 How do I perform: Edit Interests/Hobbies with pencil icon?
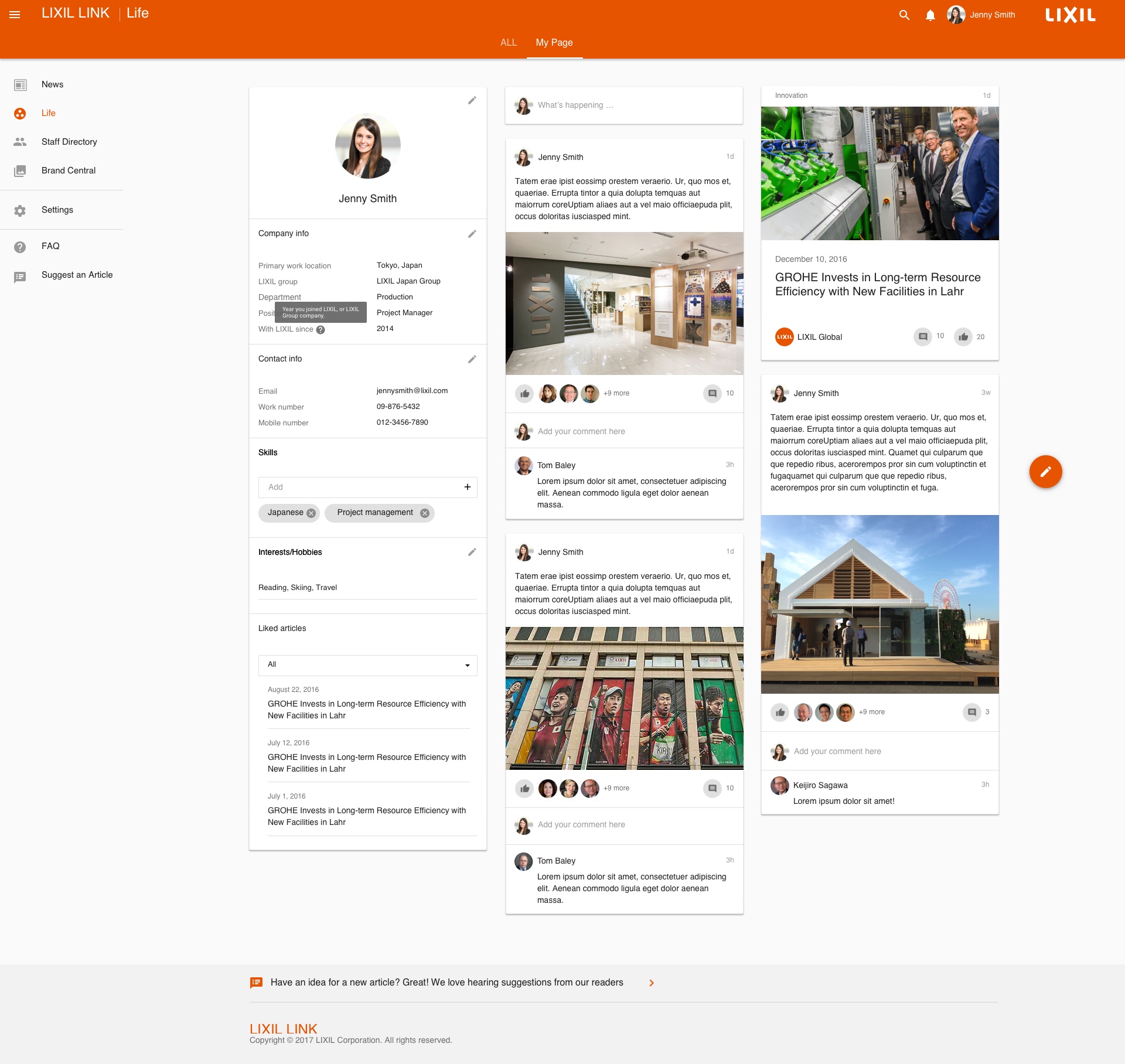[x=472, y=552]
